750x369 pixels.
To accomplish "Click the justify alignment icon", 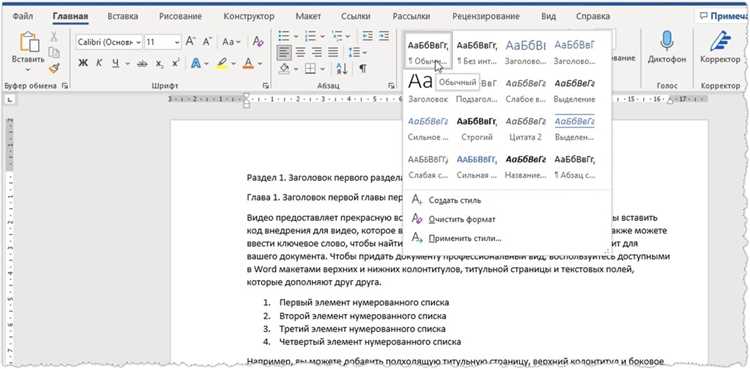I will 333,52.
